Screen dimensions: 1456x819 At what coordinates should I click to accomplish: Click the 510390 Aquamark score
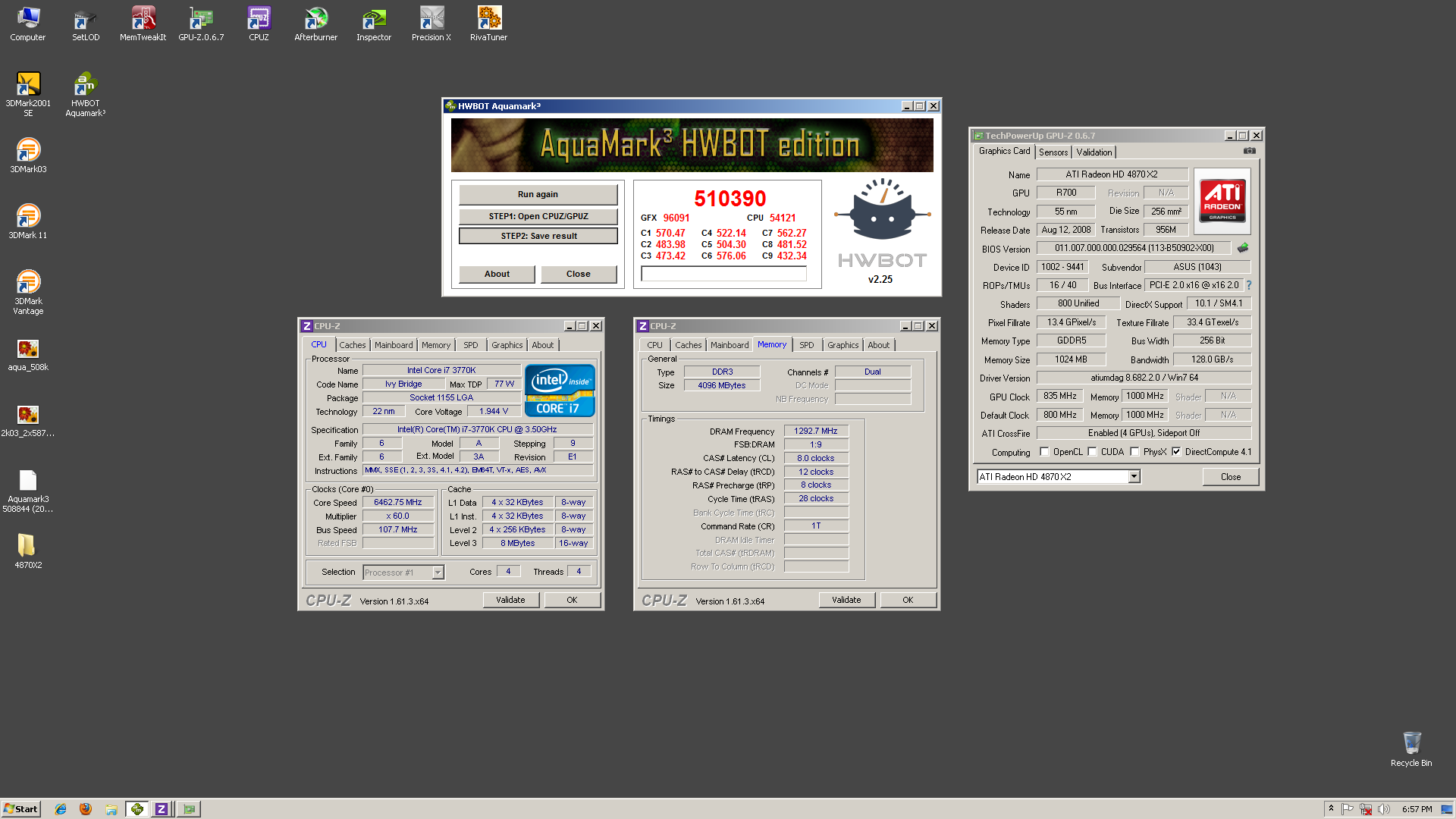(730, 199)
